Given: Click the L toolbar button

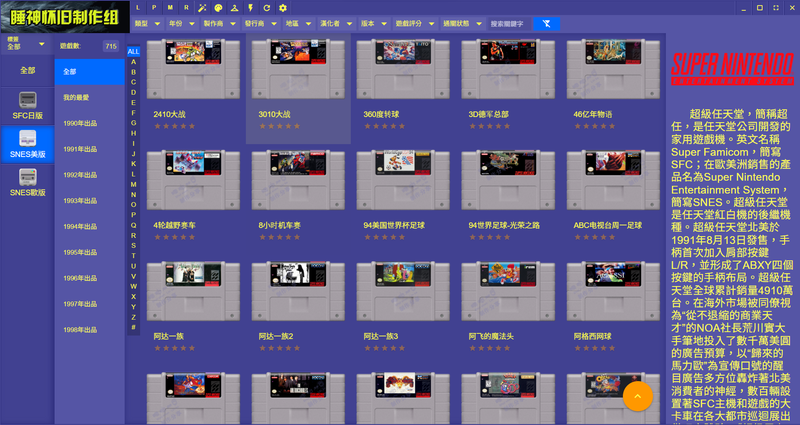Looking at the screenshot, I should (x=138, y=8).
